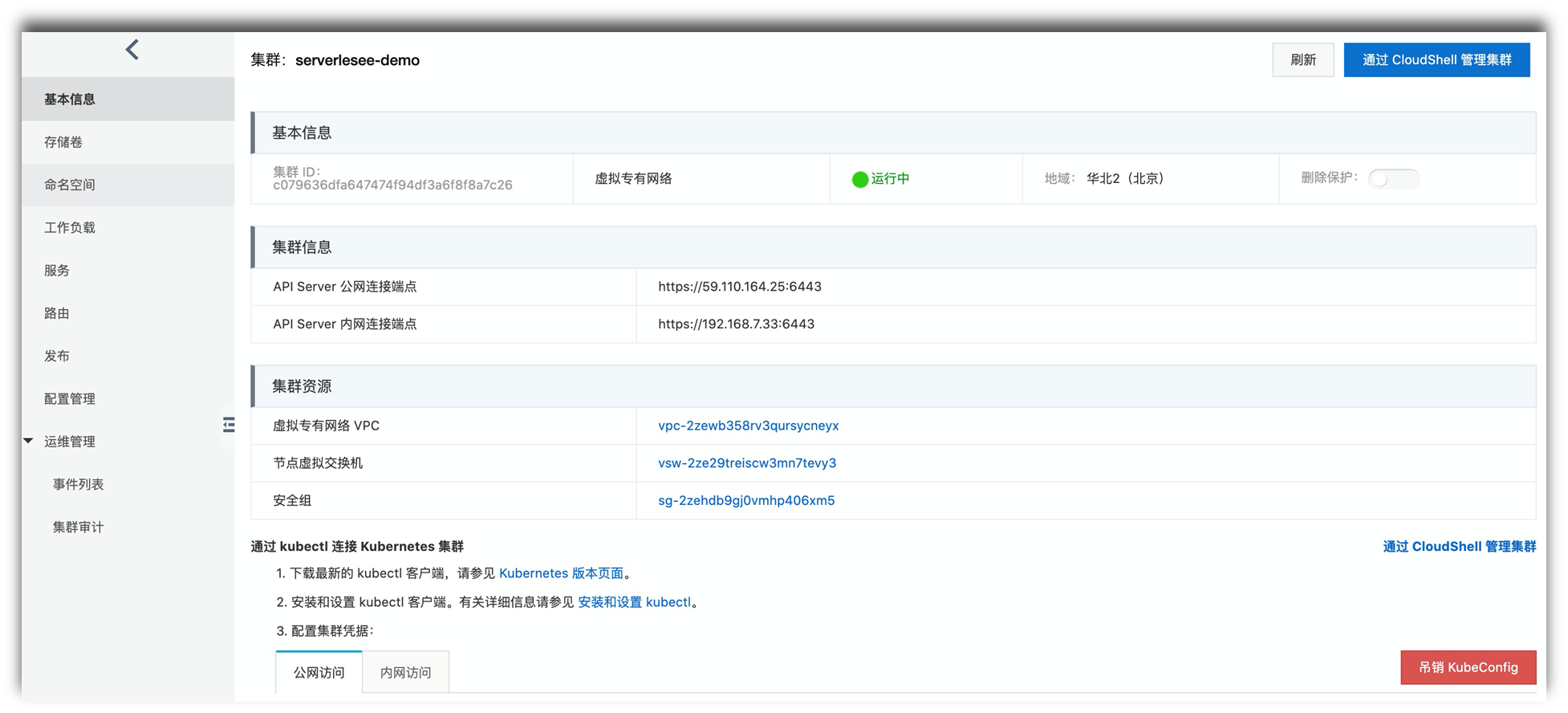The width and height of the screenshot is (1568, 713).
Task: Collapse the 运维管理 menu group
Action: [29, 441]
